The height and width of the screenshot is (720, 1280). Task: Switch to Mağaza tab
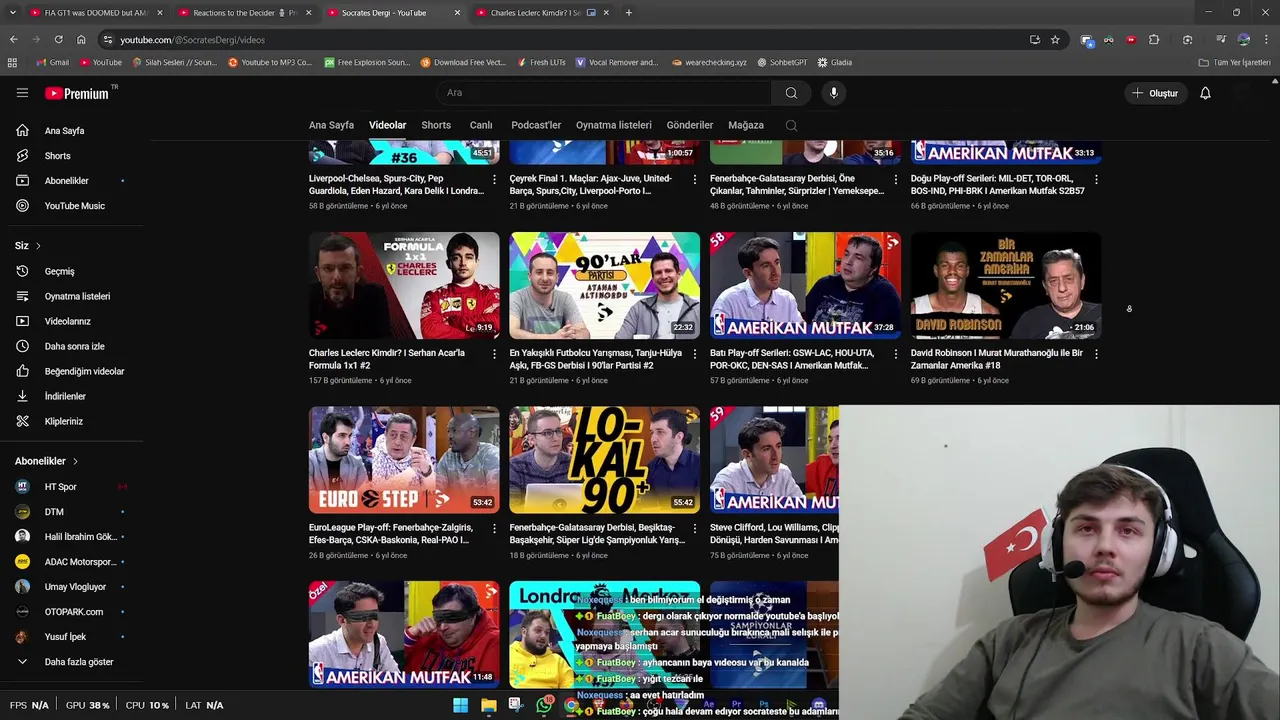pyautogui.click(x=746, y=125)
